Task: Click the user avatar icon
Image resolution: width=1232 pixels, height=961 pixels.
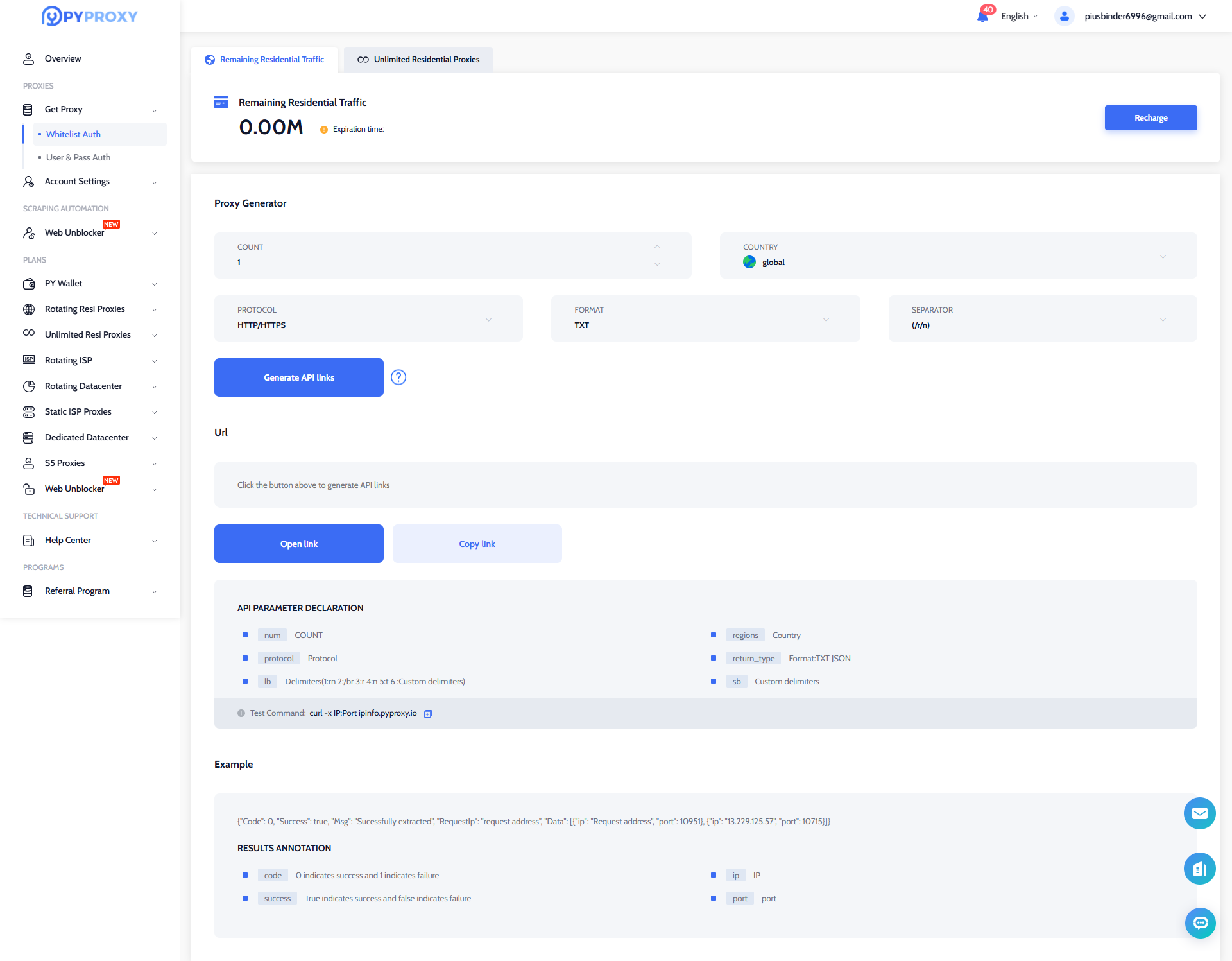Action: (x=1064, y=16)
